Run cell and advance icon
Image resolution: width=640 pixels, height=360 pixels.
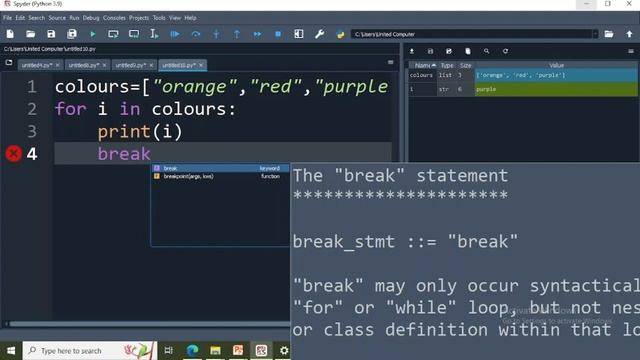click(134, 34)
